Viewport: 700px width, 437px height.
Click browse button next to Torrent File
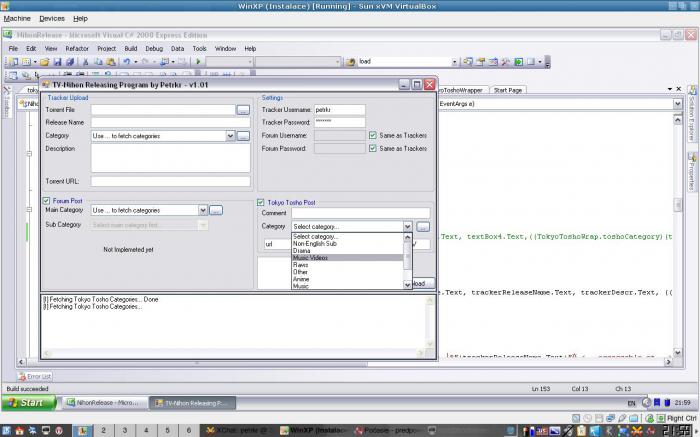coord(243,110)
